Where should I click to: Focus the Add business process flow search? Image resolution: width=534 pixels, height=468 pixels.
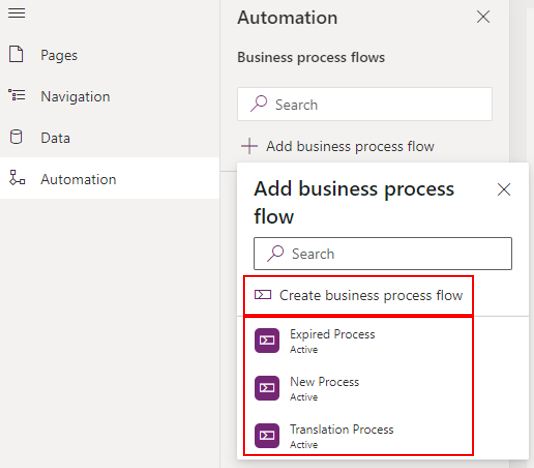(x=383, y=254)
